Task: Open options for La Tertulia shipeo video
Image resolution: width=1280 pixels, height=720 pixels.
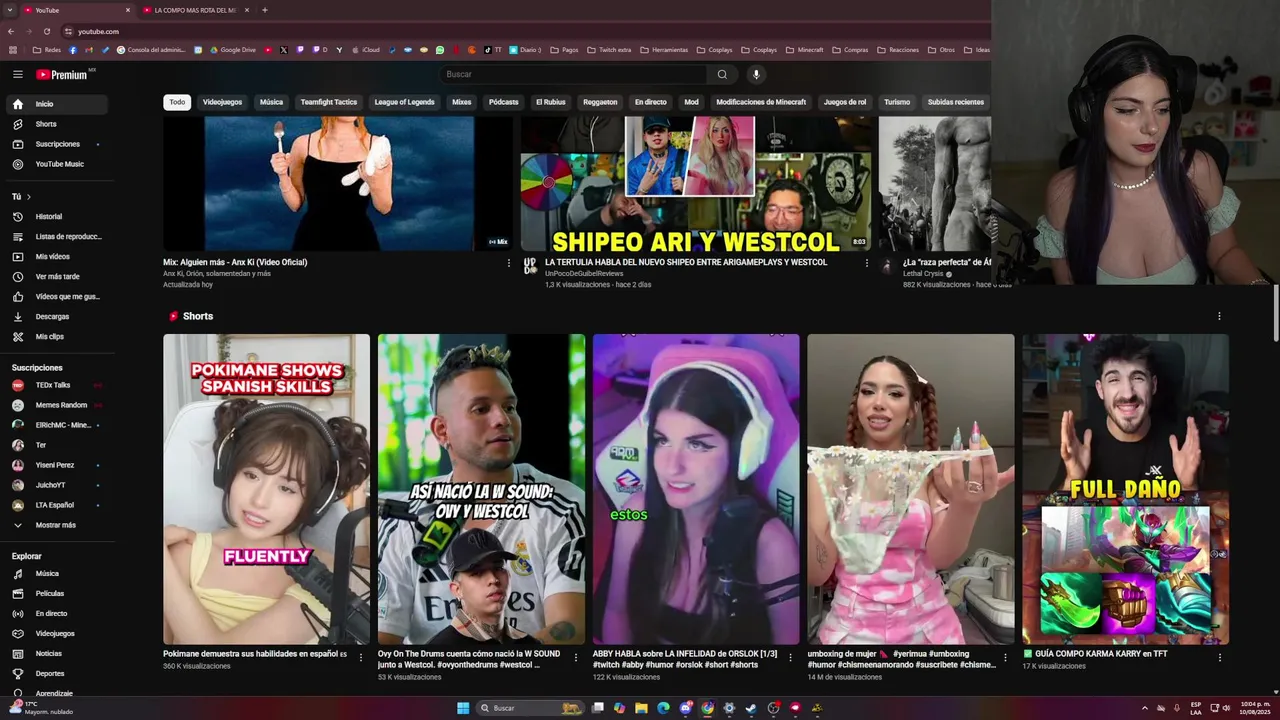Action: [x=866, y=263]
